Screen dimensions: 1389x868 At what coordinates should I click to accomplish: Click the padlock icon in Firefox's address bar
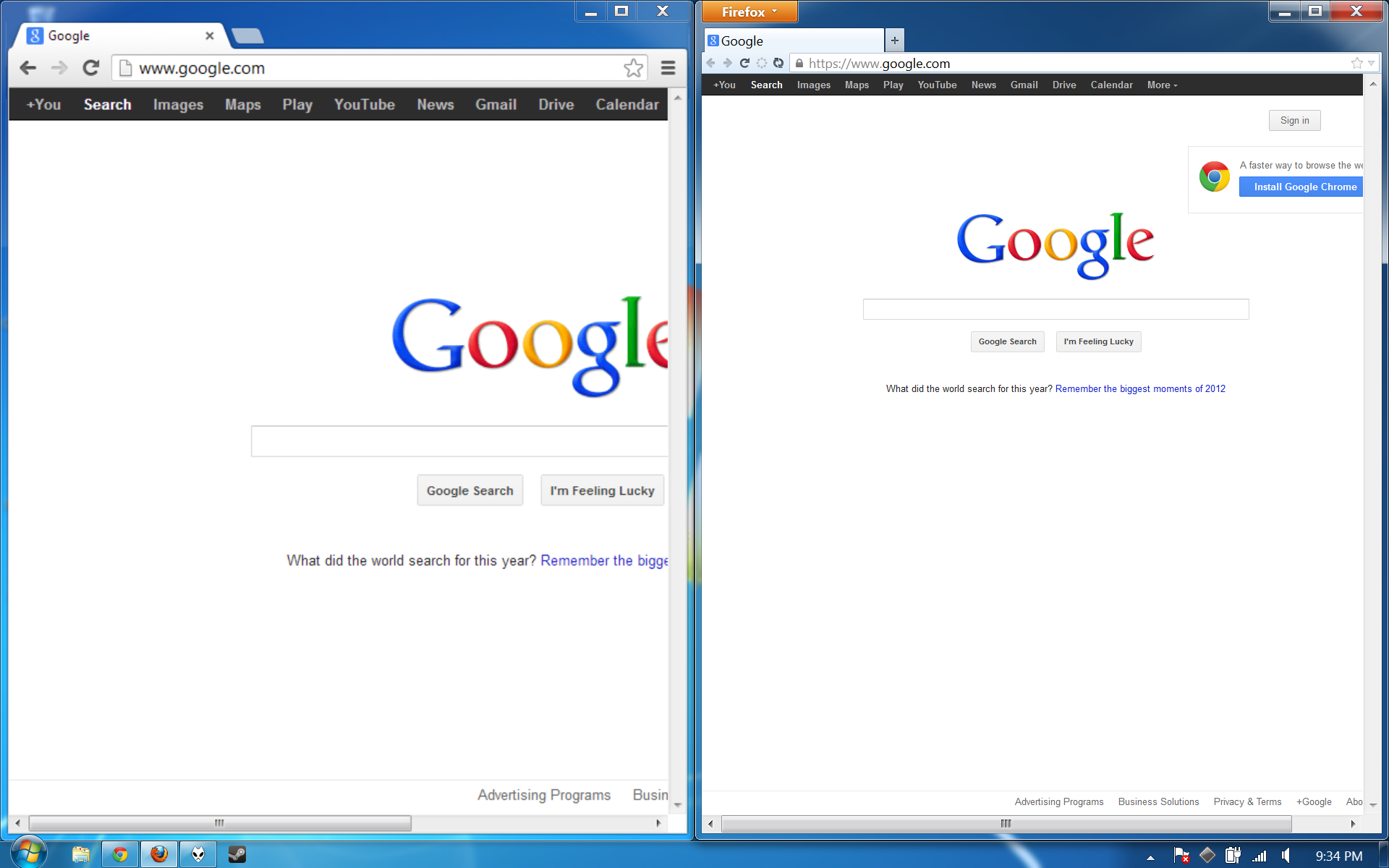click(799, 64)
